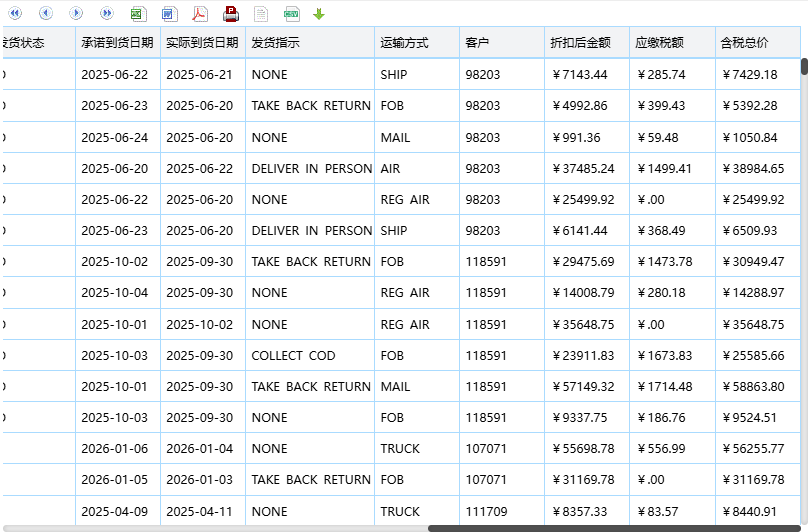
Task: Select the MAIL cell in the ¥991.36 row
Action: [x=417, y=138]
